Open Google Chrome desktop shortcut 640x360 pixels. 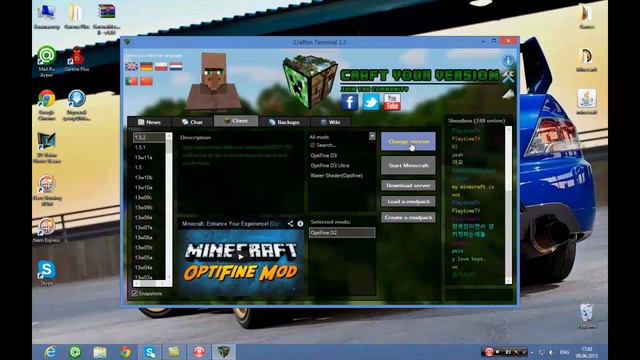(x=47, y=104)
